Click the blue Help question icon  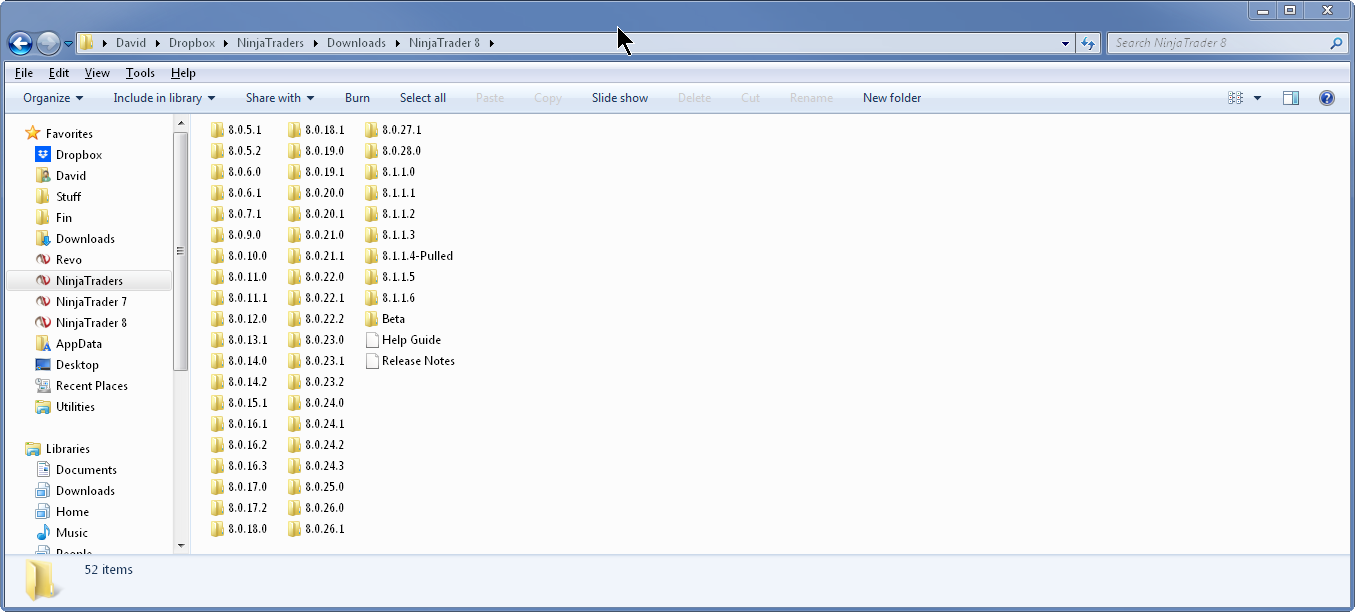coord(1327,98)
